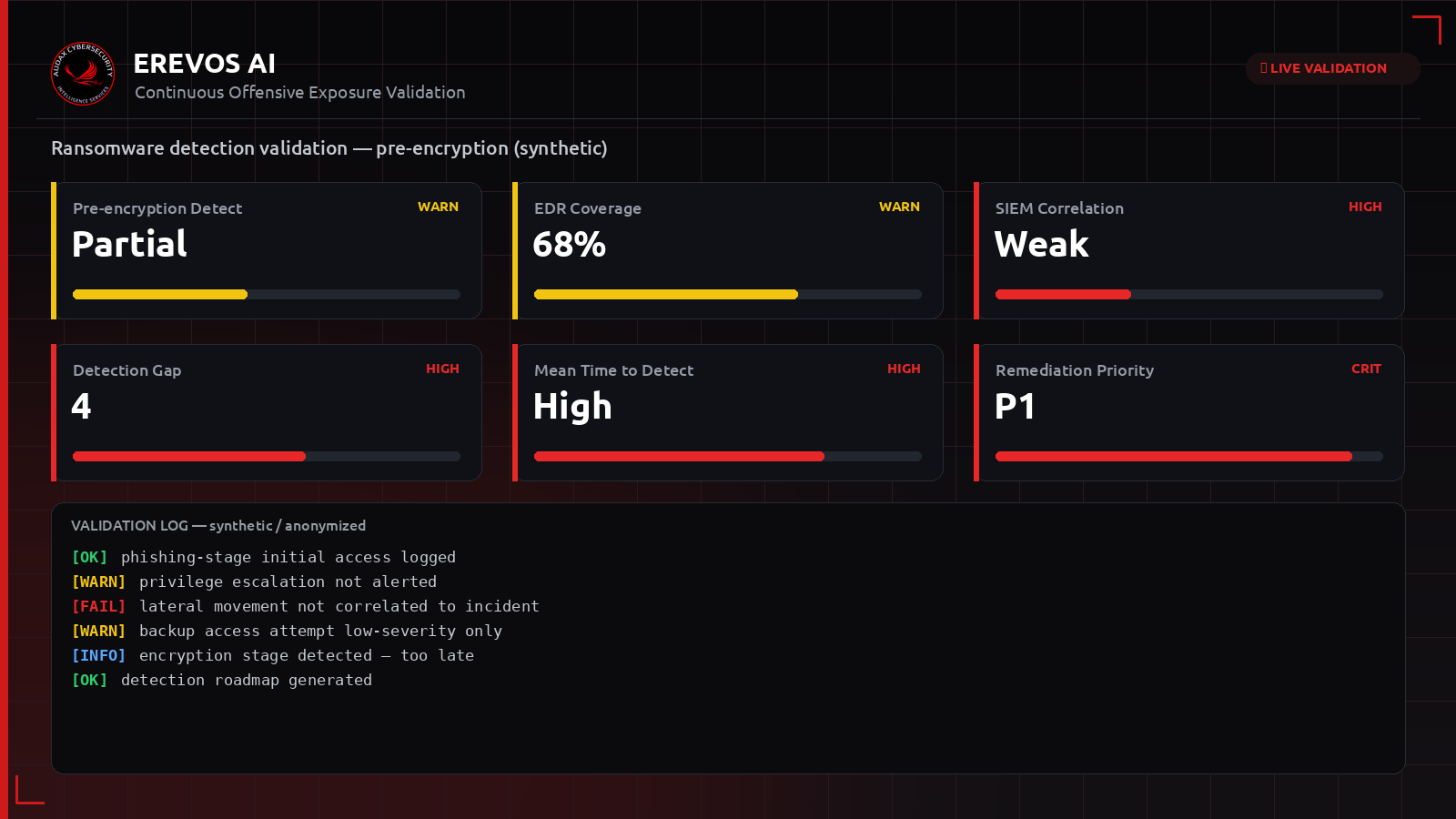This screenshot has width=1456, height=819.
Task: Open the EDR Coverage card label
Action: [588, 208]
